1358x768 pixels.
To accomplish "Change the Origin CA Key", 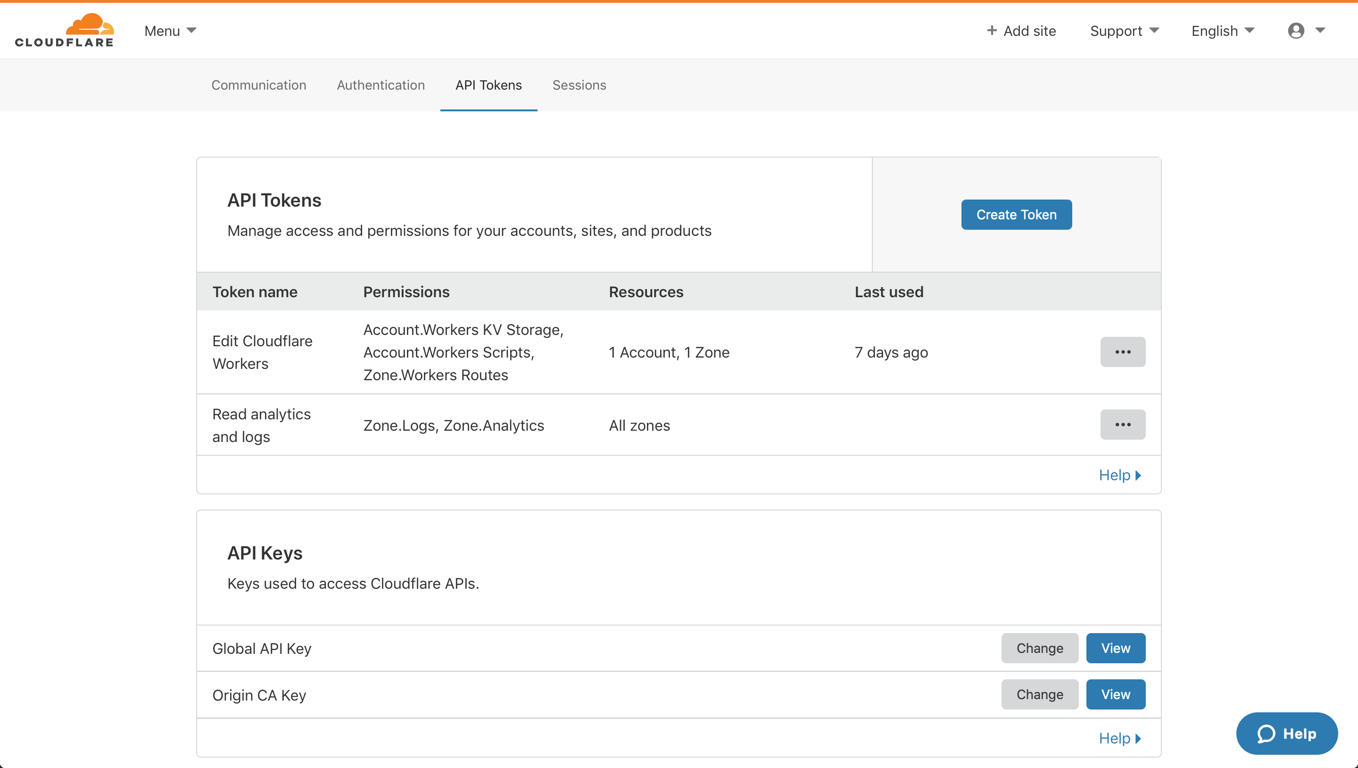I will [x=1039, y=695].
